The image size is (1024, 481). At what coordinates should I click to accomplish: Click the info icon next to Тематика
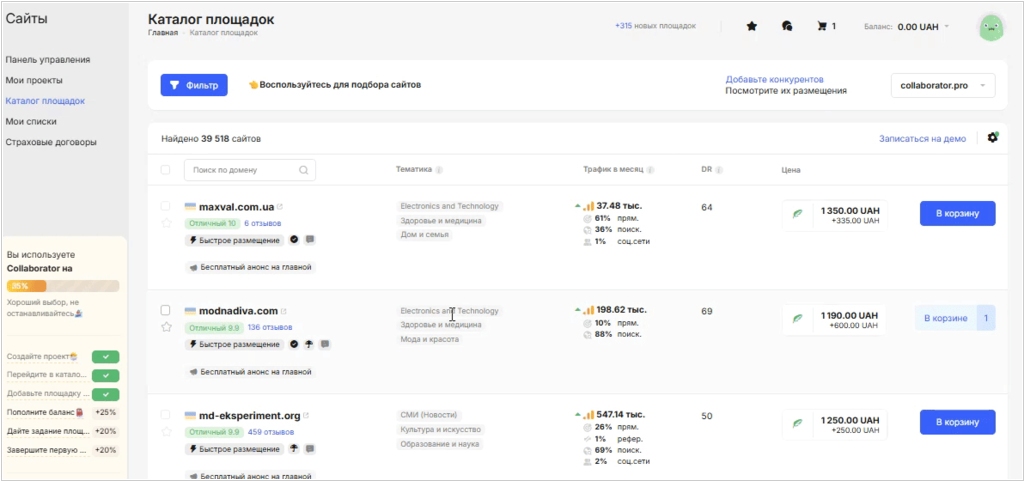point(439,170)
